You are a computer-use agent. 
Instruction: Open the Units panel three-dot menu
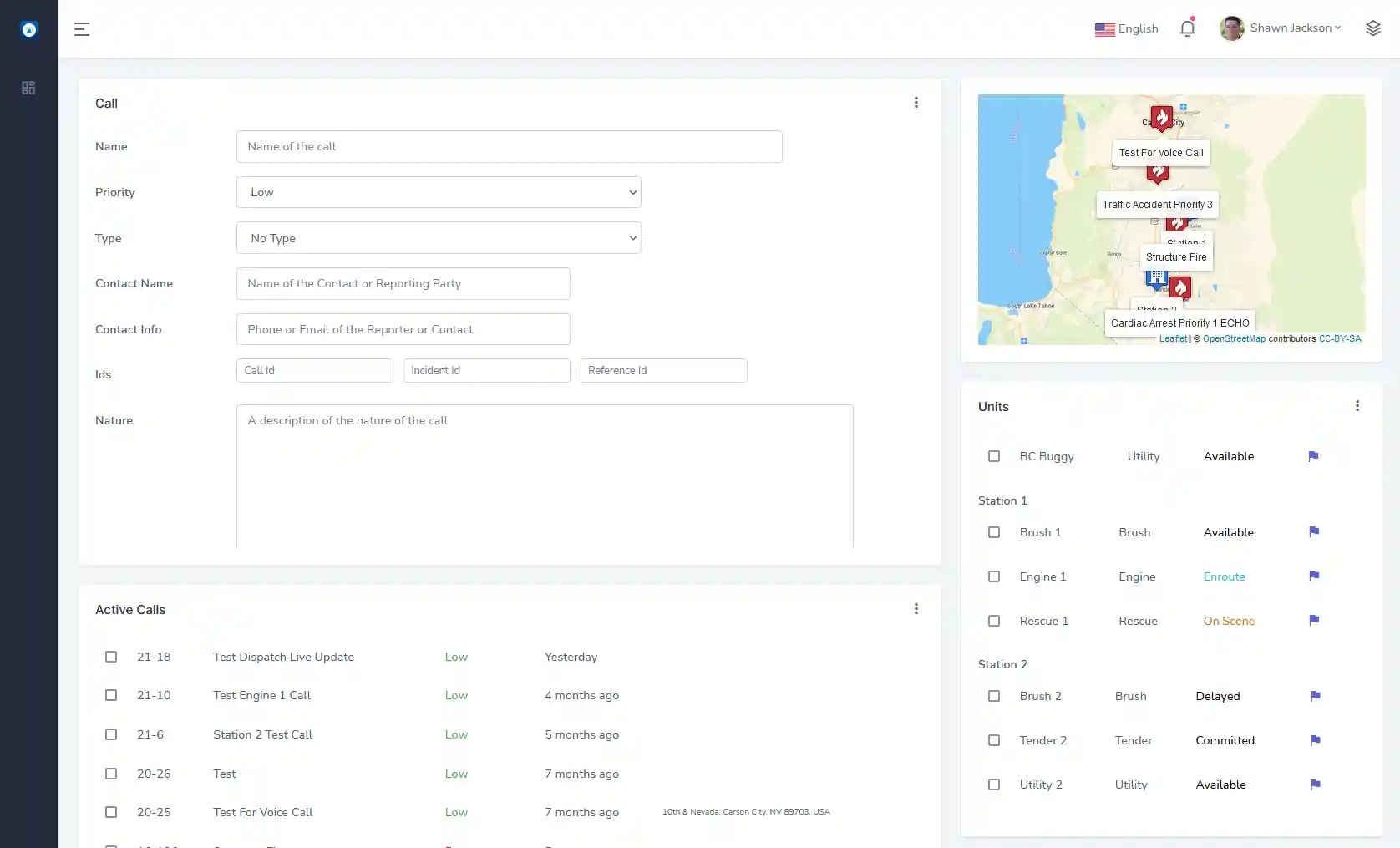(1357, 406)
